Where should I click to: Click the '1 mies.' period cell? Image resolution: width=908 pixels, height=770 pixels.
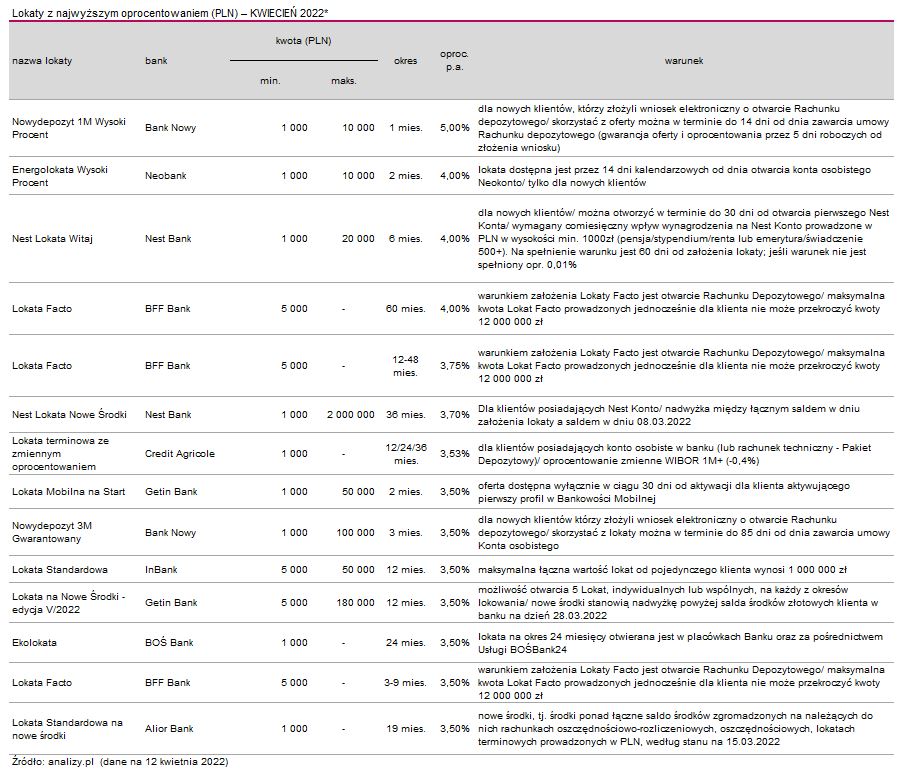tap(405, 128)
